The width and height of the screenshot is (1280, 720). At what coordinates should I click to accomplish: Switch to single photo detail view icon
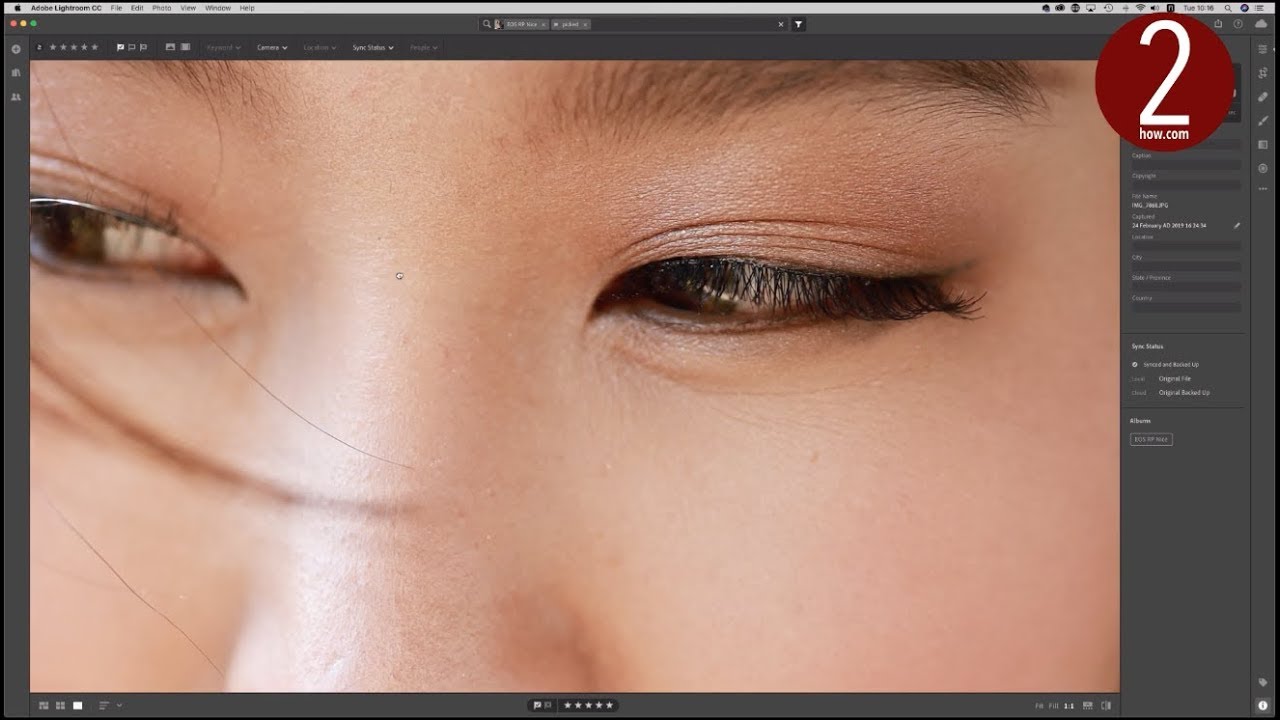(x=78, y=705)
